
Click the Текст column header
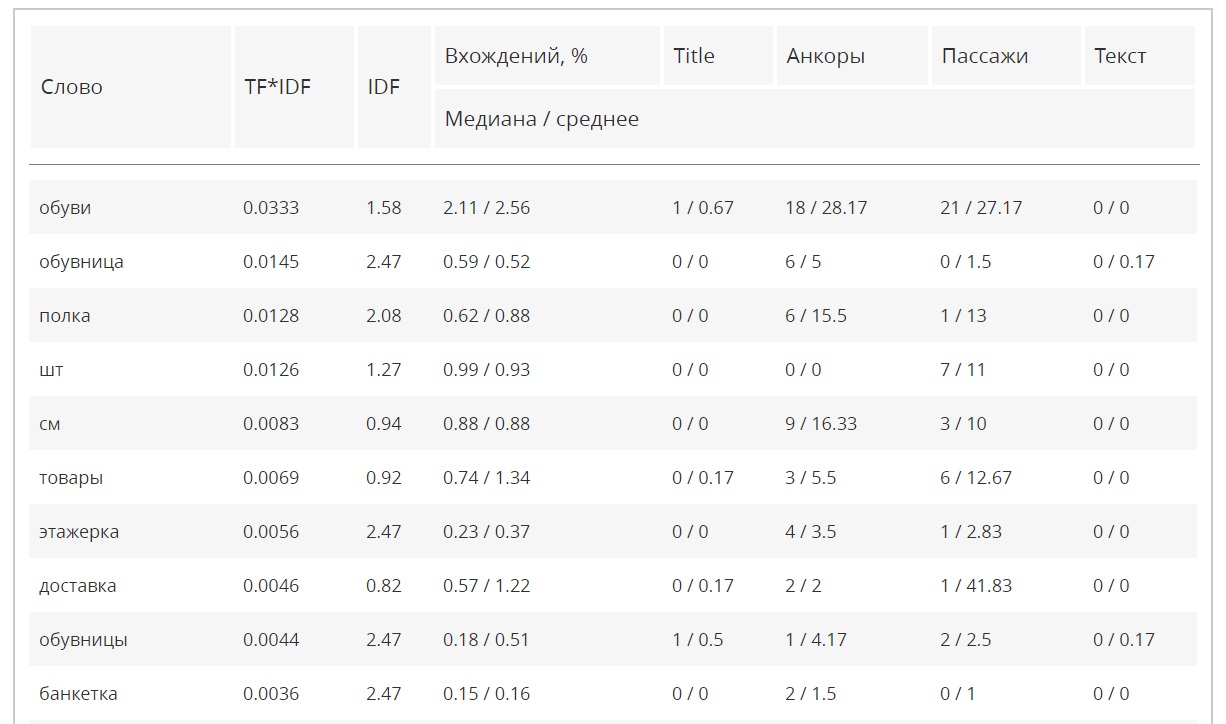point(1120,56)
